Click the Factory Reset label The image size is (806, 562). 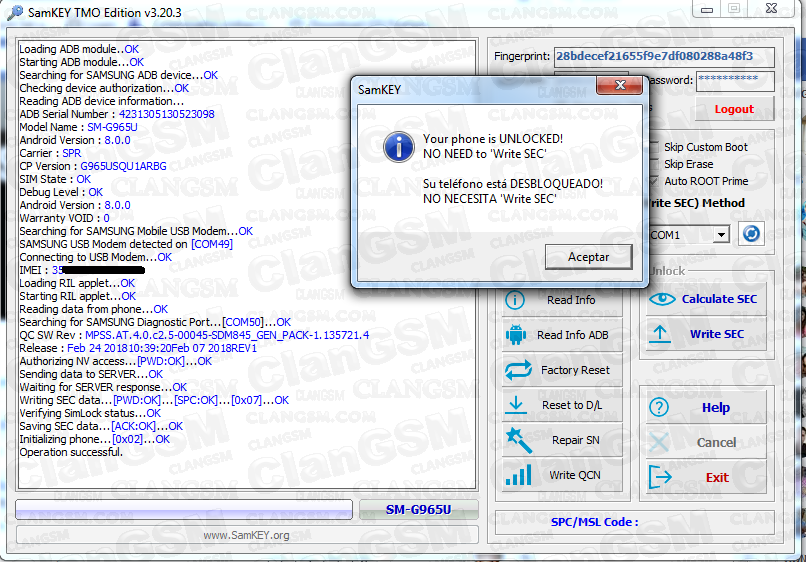[575, 370]
